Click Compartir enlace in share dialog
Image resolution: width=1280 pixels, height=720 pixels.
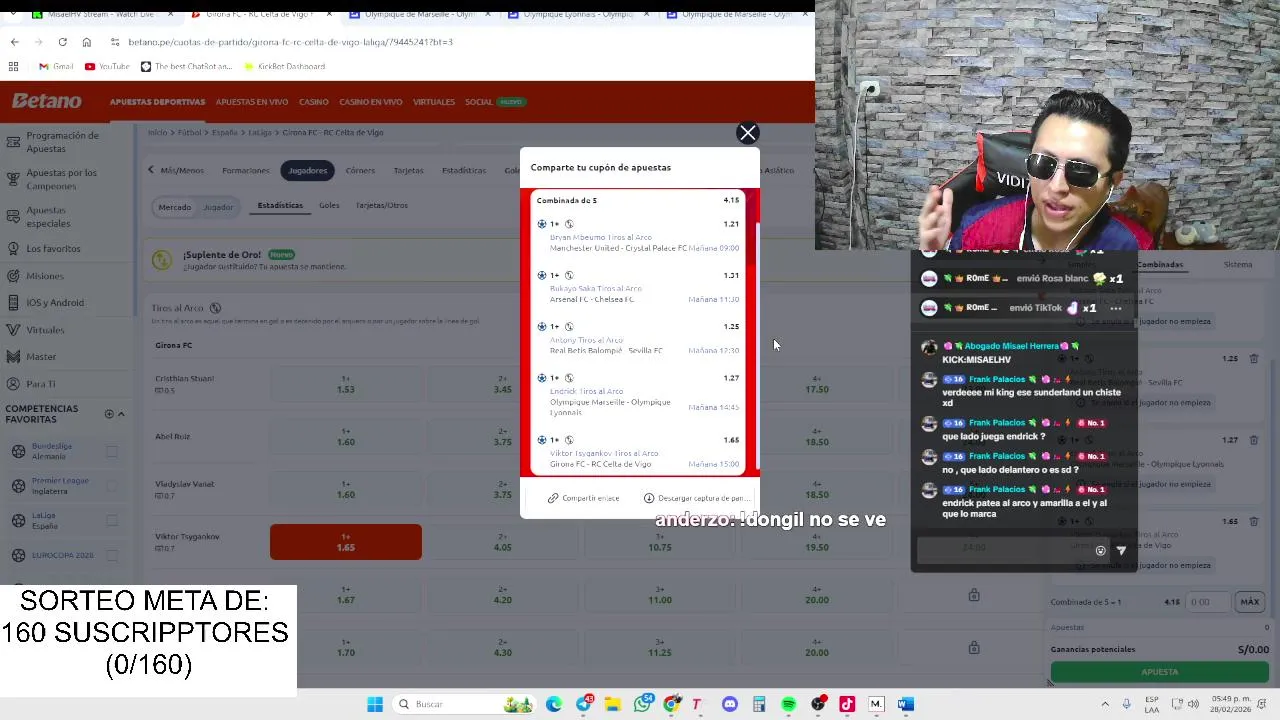coord(584,498)
